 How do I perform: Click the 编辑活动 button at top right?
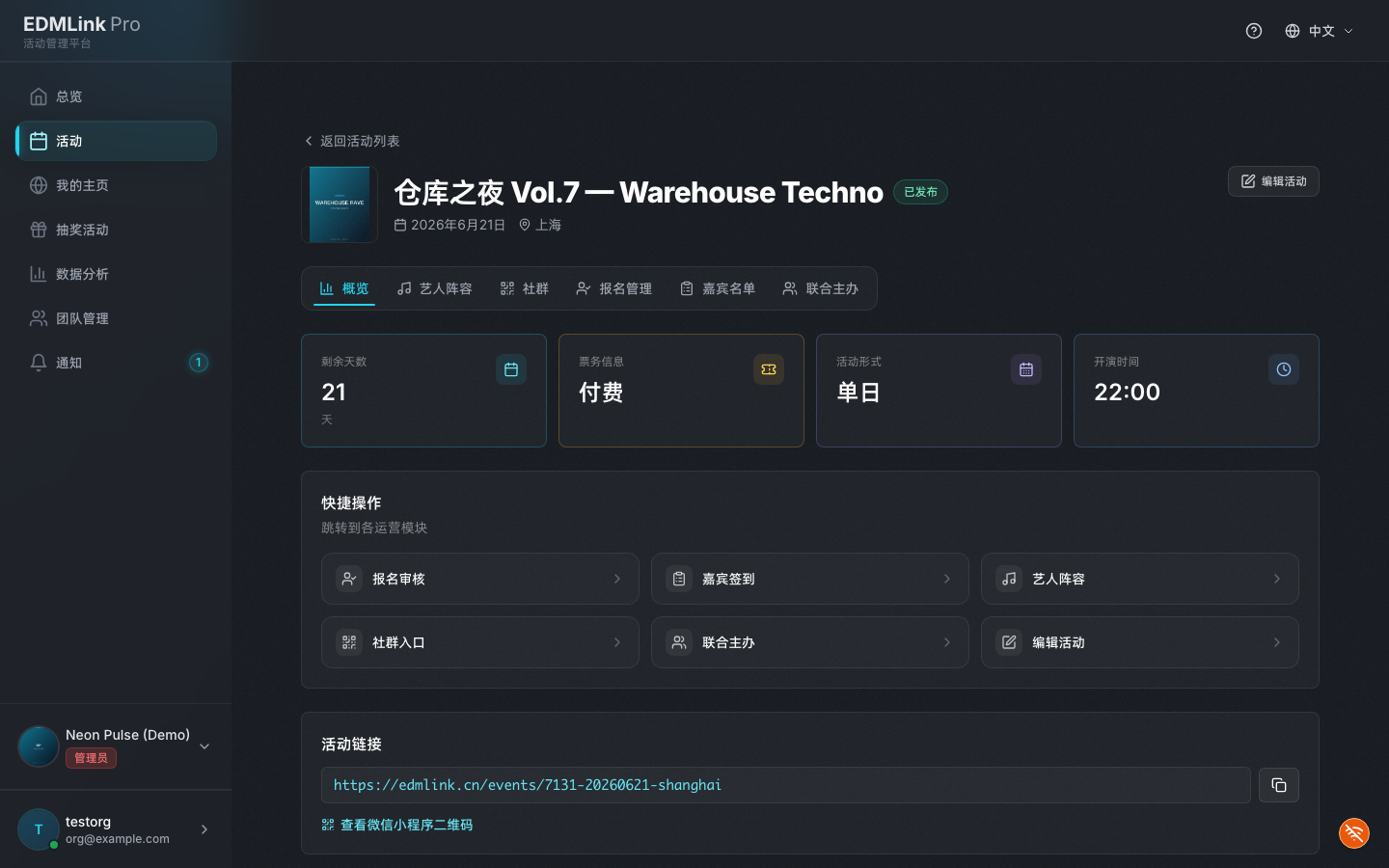(x=1273, y=181)
